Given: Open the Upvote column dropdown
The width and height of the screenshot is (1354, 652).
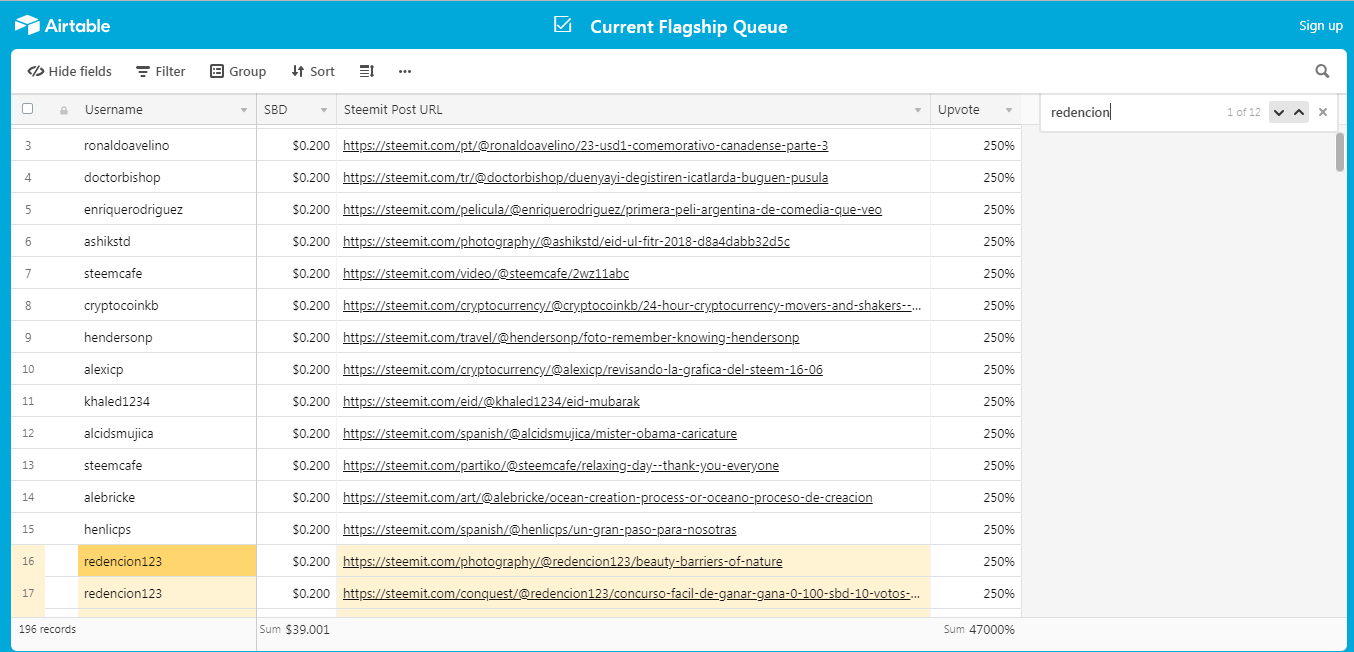Looking at the screenshot, I should pyautogui.click(x=1008, y=110).
